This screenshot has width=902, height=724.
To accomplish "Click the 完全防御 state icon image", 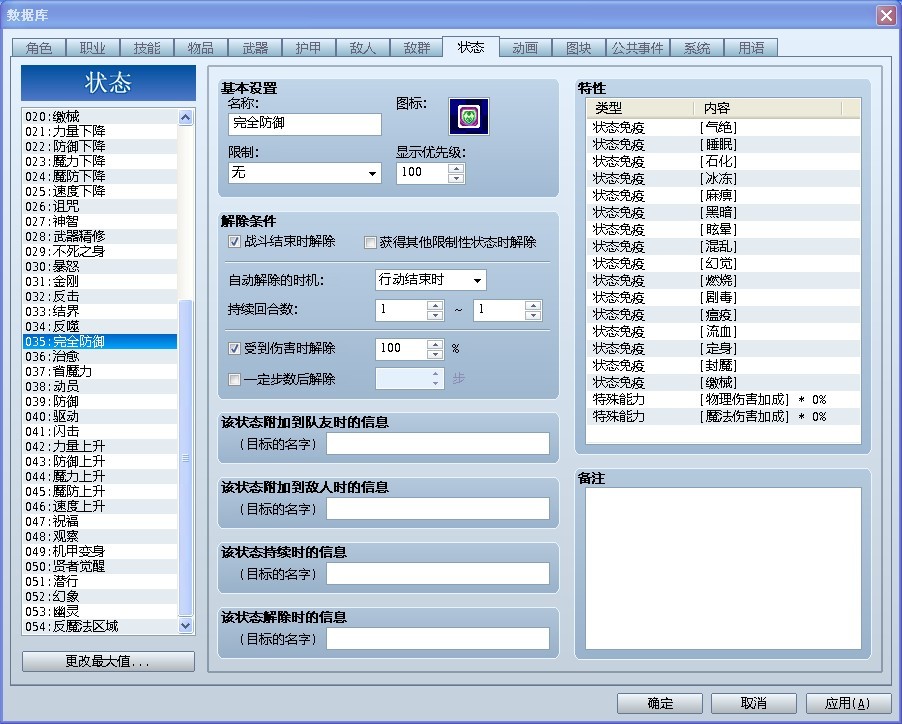I will click(x=469, y=116).
